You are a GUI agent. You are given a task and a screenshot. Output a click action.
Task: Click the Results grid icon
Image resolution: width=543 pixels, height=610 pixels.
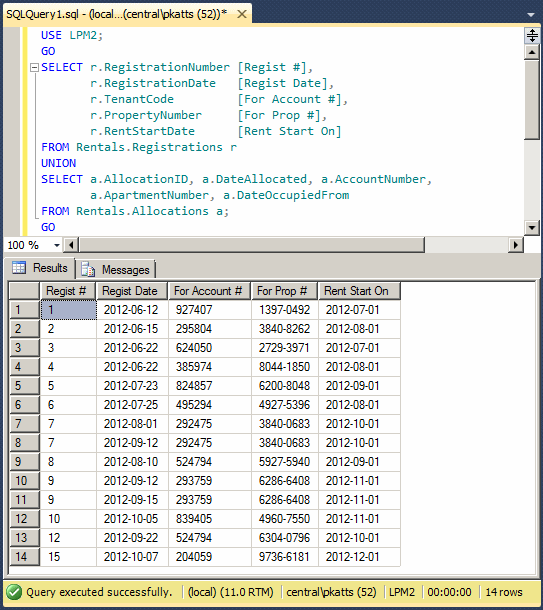click(19, 268)
